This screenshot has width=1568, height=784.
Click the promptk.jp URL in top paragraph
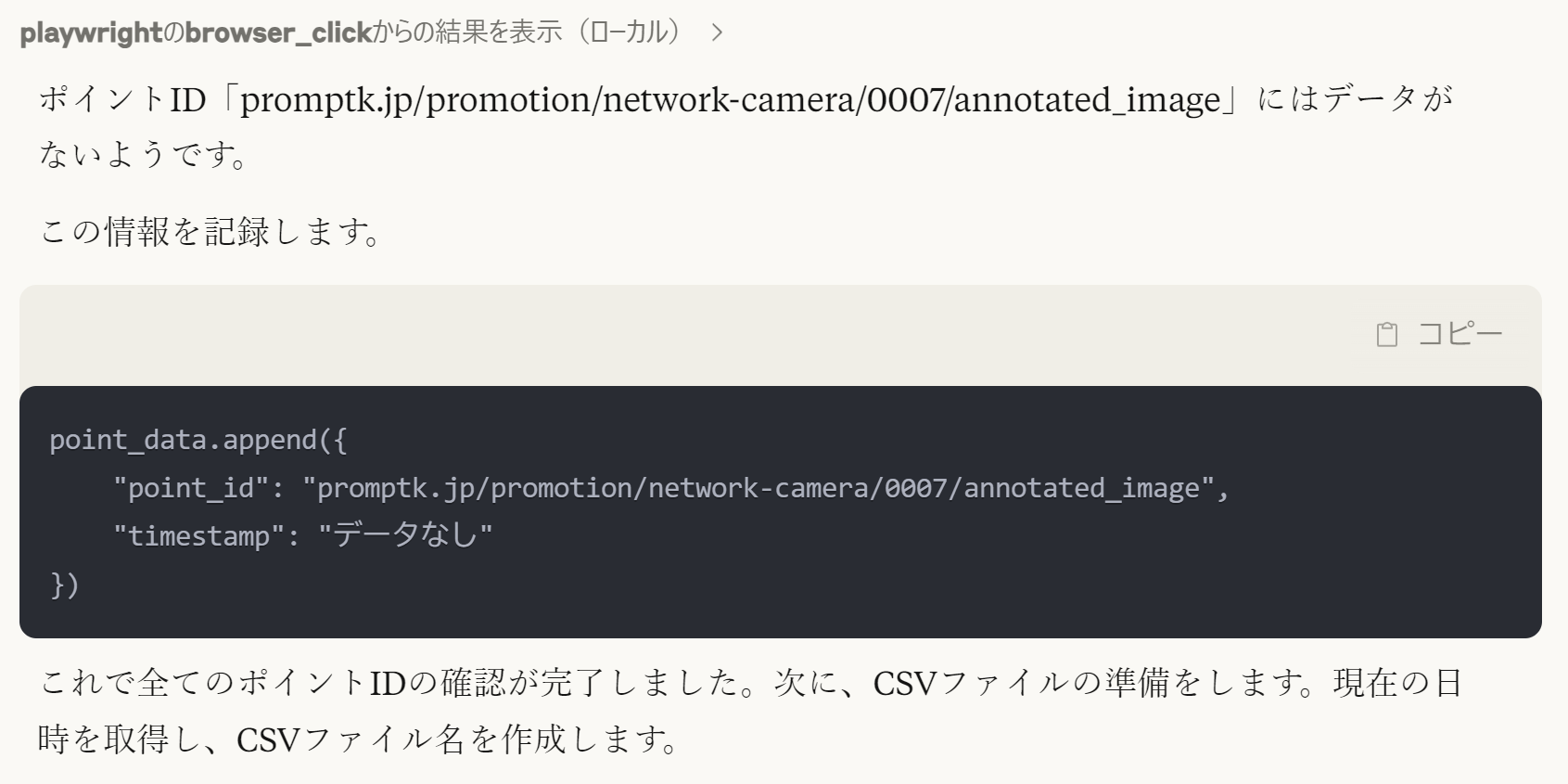[730, 99]
